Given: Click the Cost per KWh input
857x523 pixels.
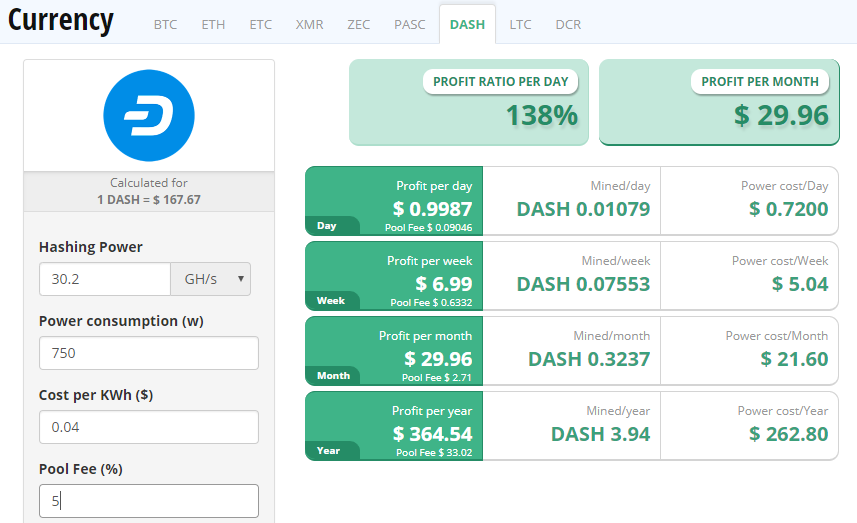Looking at the screenshot, I should (x=149, y=427).
